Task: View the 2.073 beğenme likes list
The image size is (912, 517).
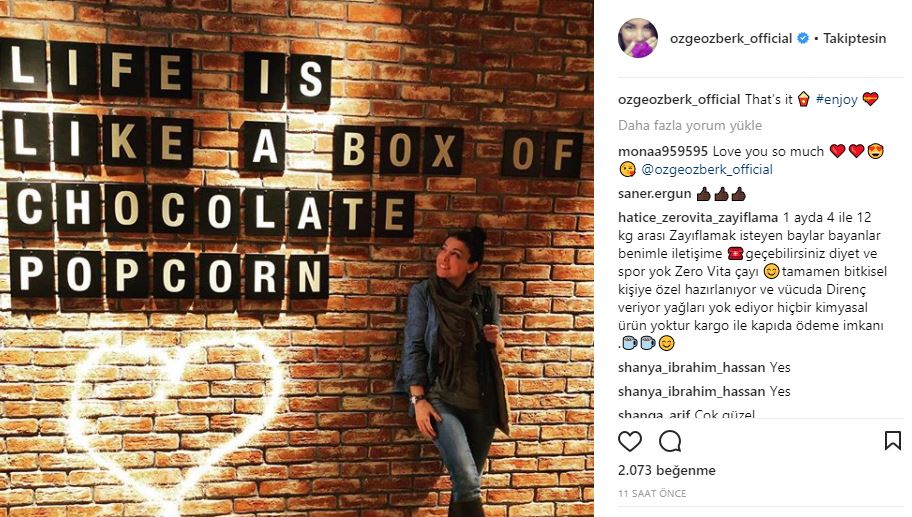Action: click(667, 470)
